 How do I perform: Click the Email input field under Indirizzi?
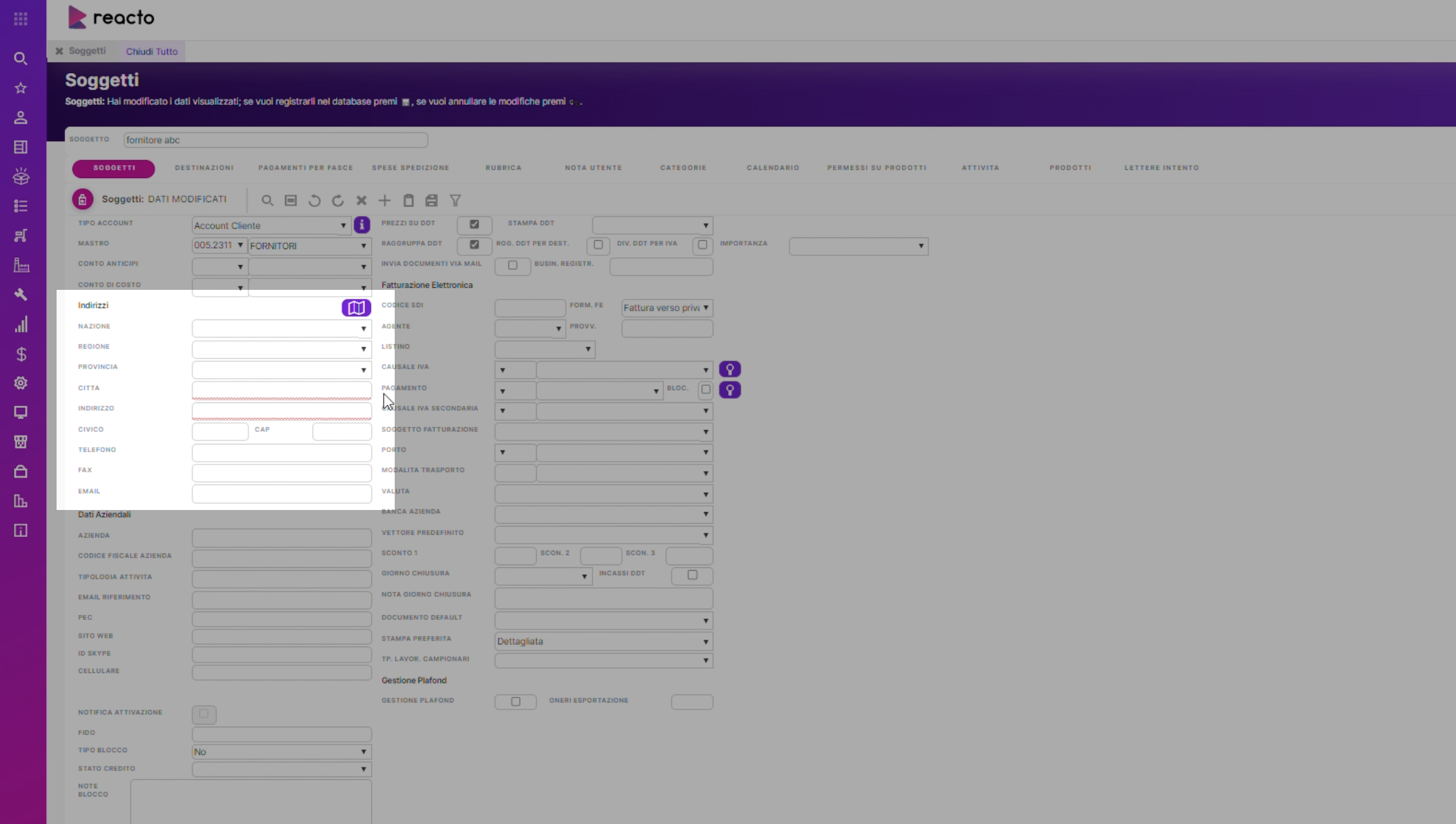click(x=282, y=493)
